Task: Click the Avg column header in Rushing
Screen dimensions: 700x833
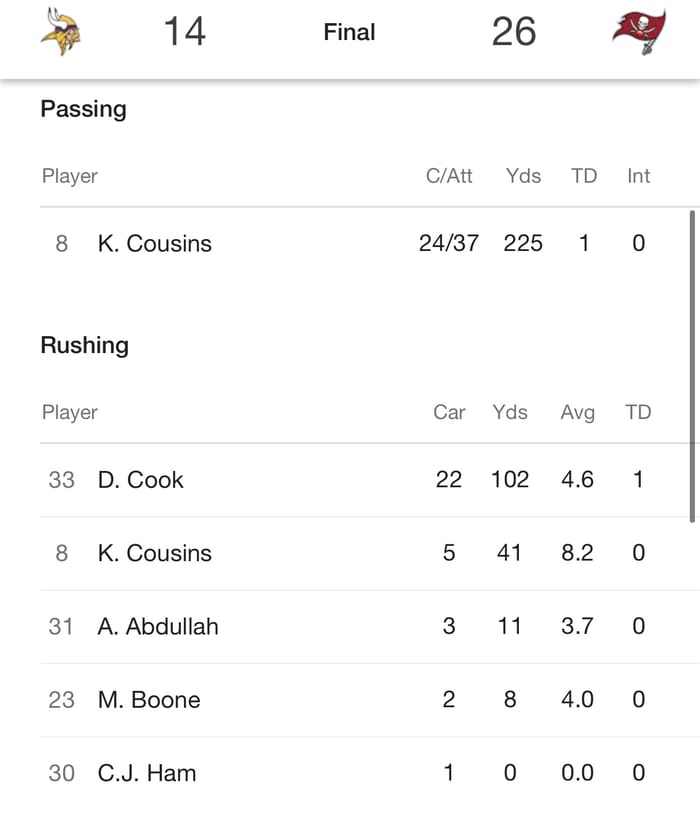Action: pos(577,412)
